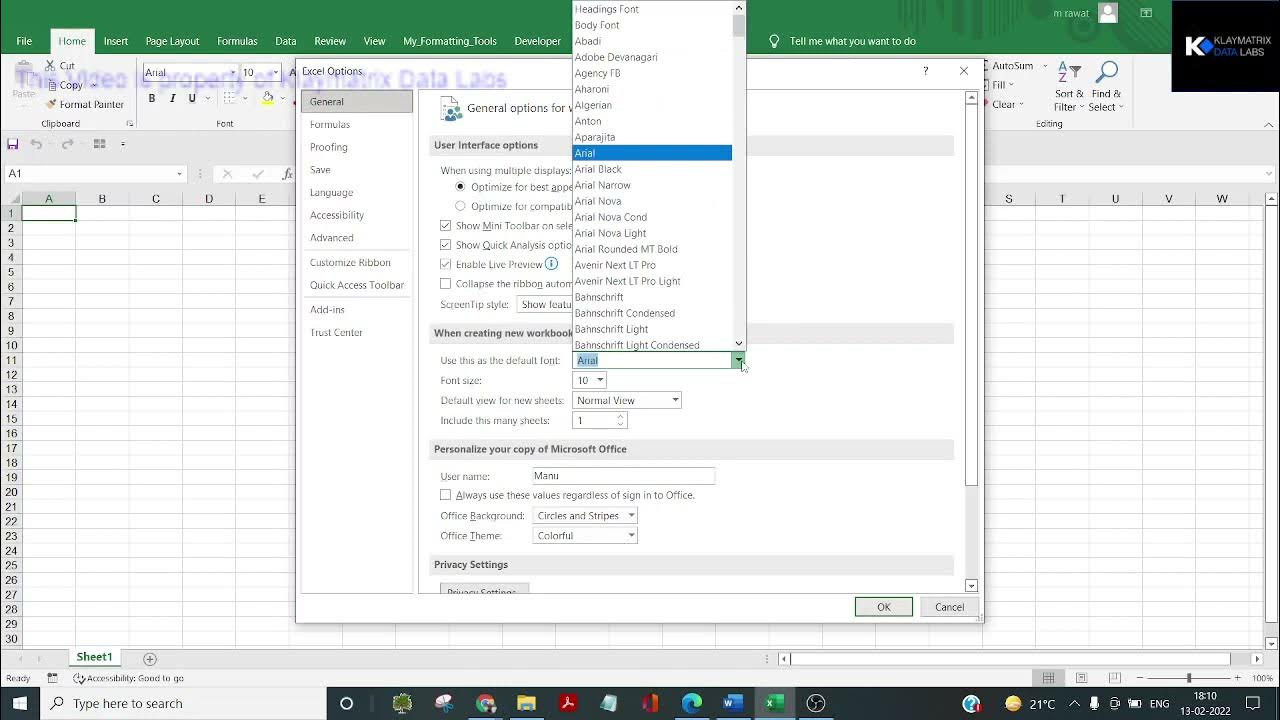Switch to Page Layout view icon
Image resolution: width=1280 pixels, height=720 pixels.
(1081, 678)
